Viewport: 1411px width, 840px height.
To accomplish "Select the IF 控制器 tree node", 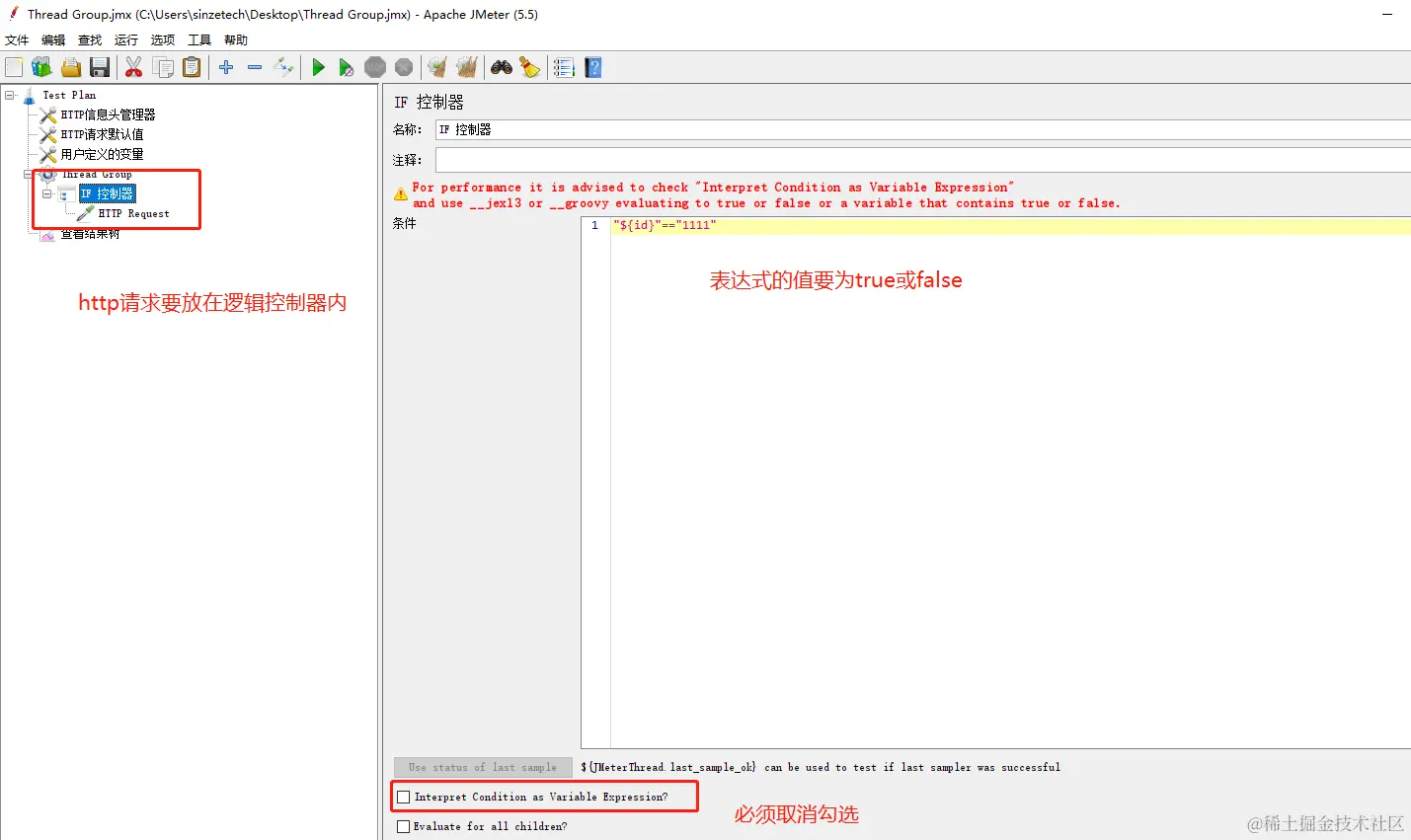I will [107, 193].
